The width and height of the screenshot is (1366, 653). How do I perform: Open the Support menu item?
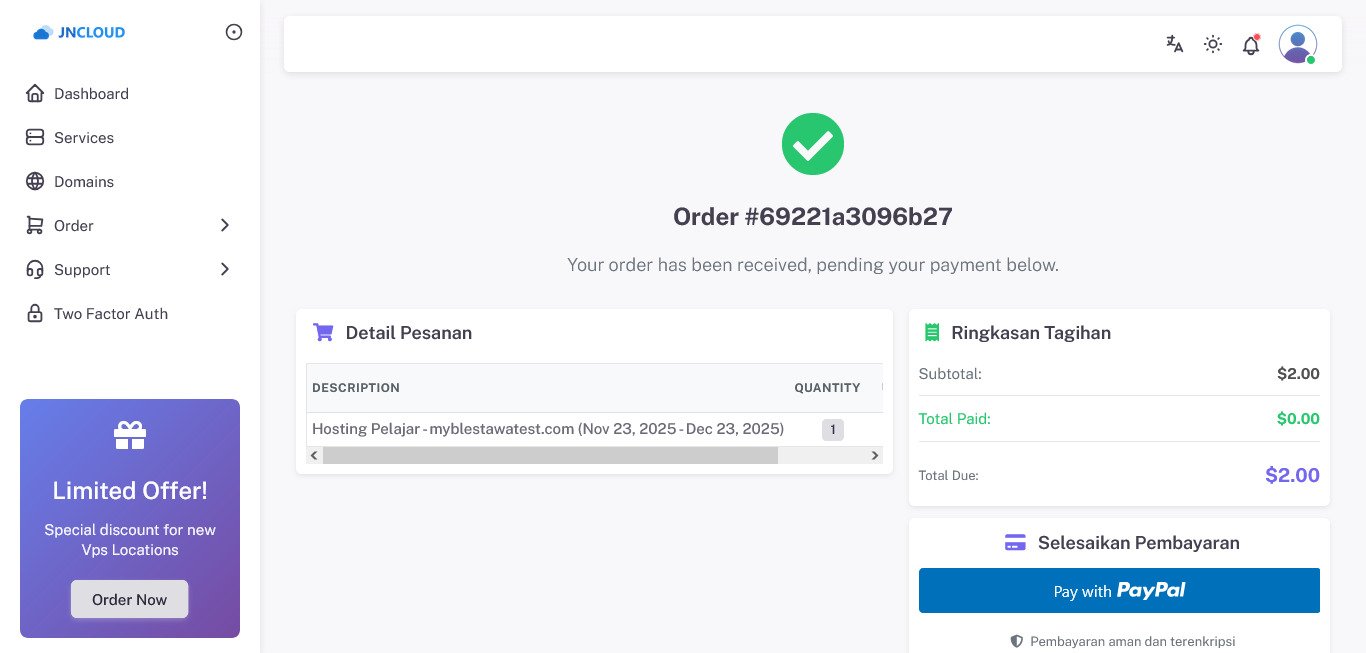coord(82,270)
